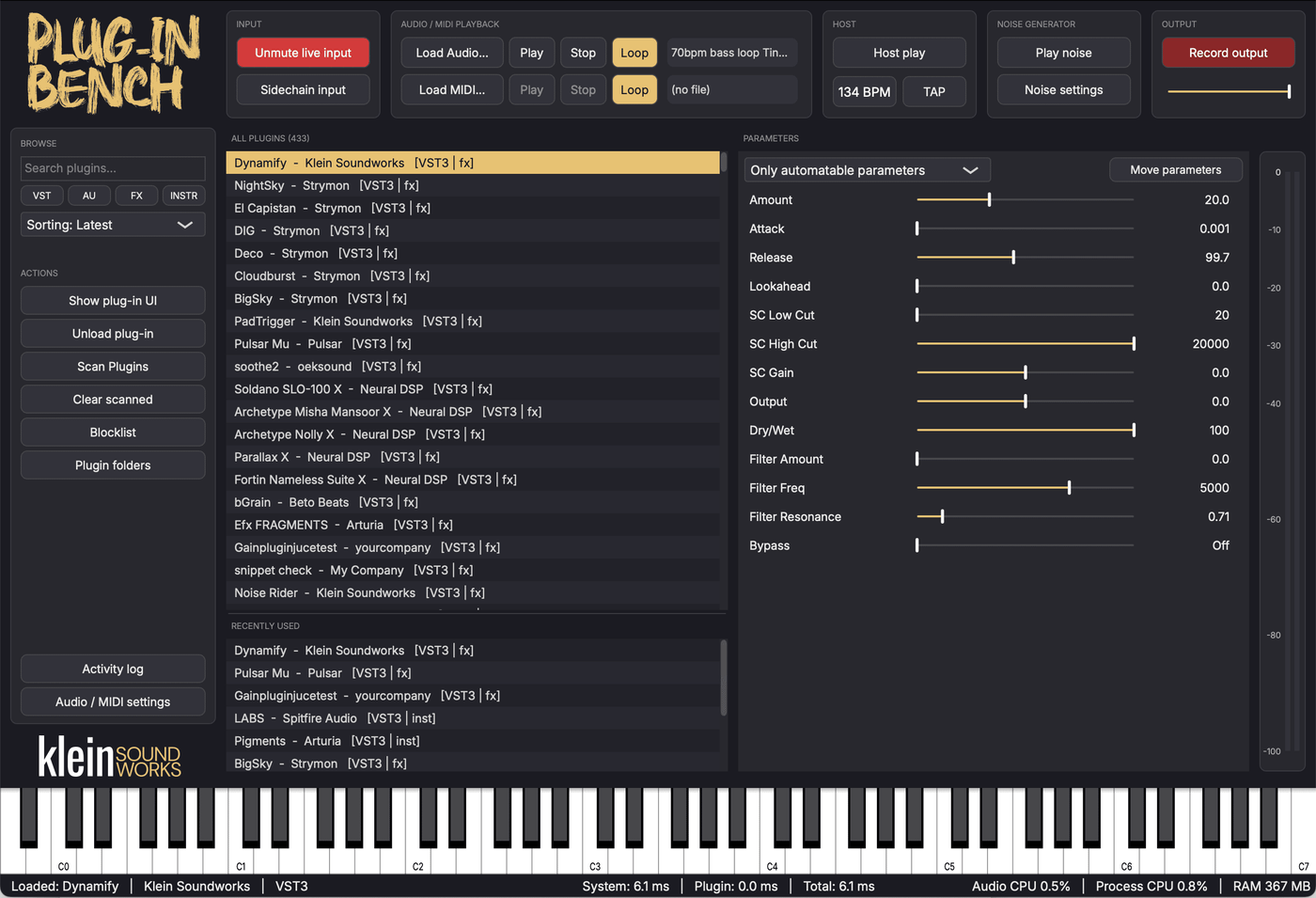Select Deco - Strymon plugin
Image resolution: width=1316 pixels, height=898 pixels.
(473, 253)
